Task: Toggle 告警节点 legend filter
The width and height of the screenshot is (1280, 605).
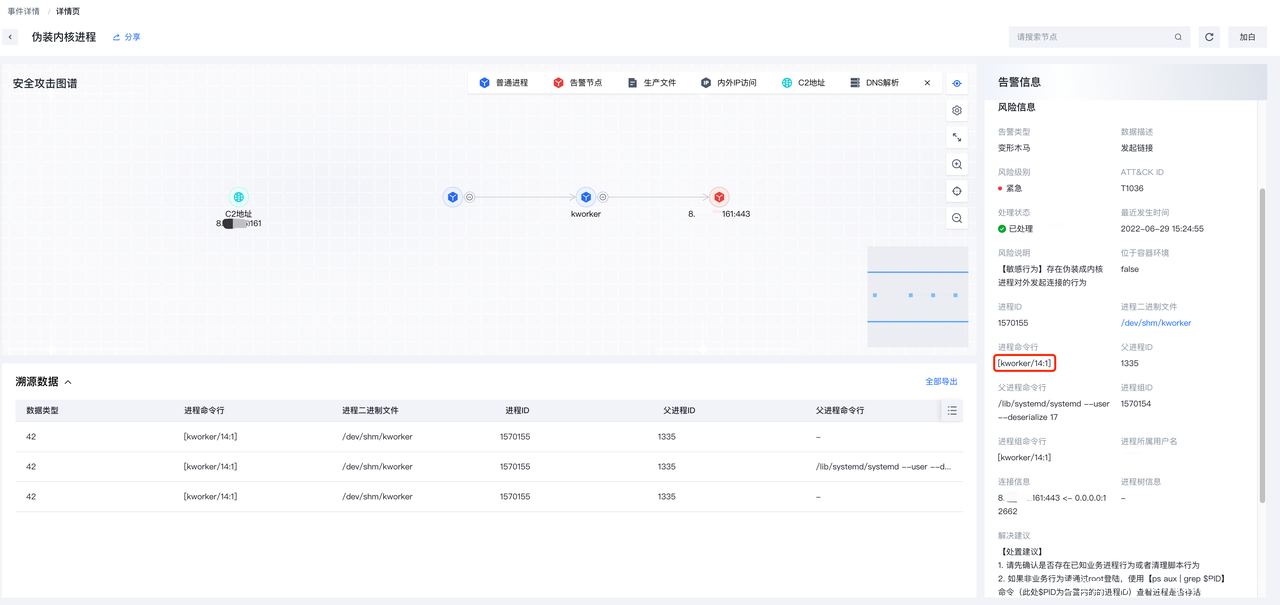Action: point(577,83)
